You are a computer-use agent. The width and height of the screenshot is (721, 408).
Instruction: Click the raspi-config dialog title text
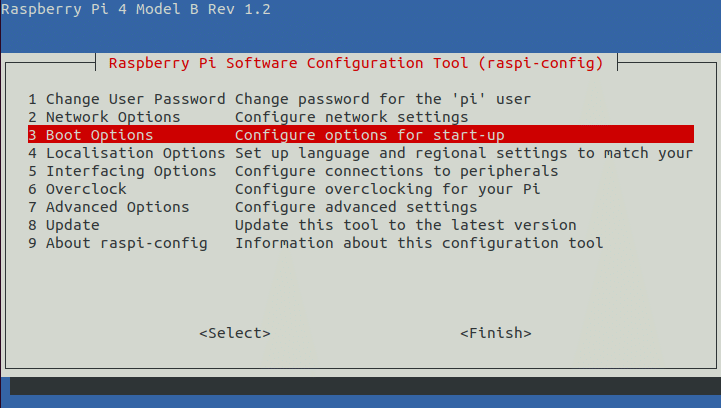coord(356,63)
